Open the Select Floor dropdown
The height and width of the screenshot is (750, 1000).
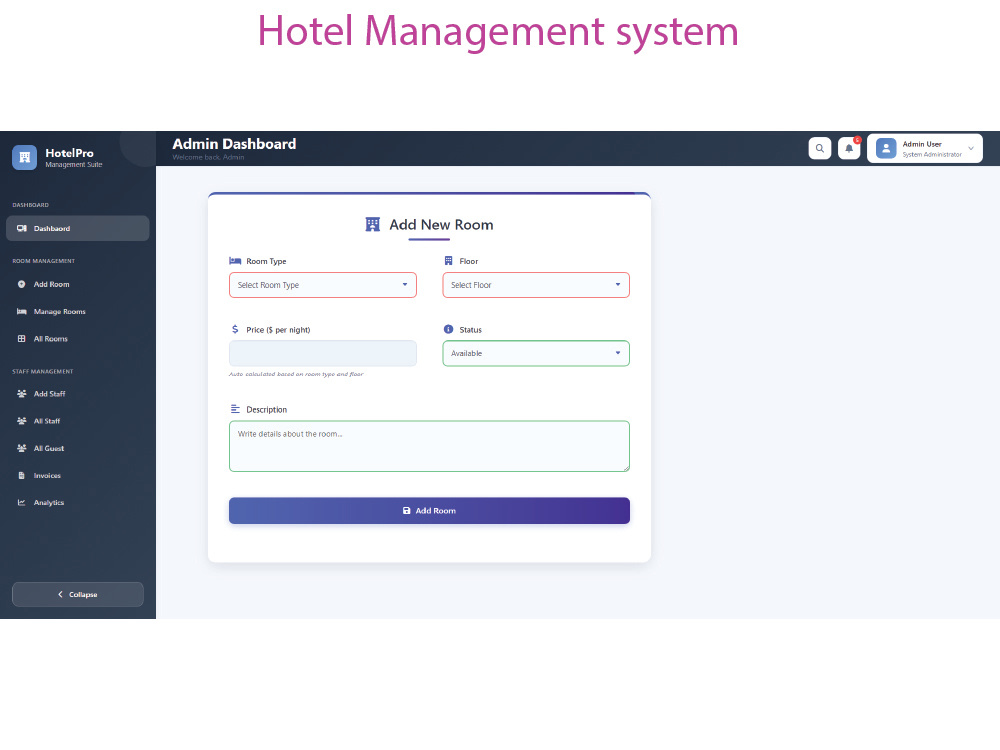[536, 285]
